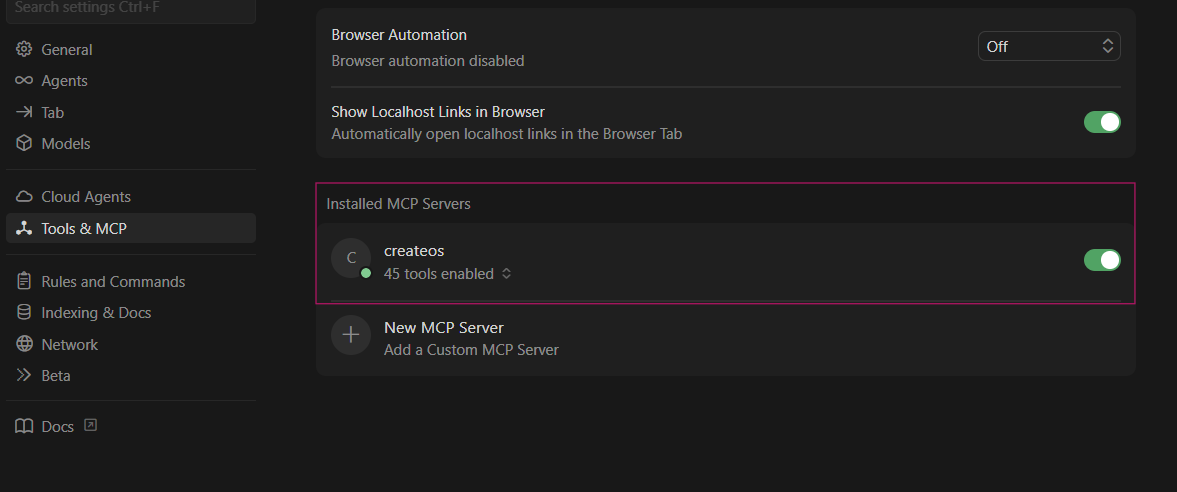This screenshot has width=1177, height=492.
Task: Click the Indexing & Docs database icon
Action: 24,313
